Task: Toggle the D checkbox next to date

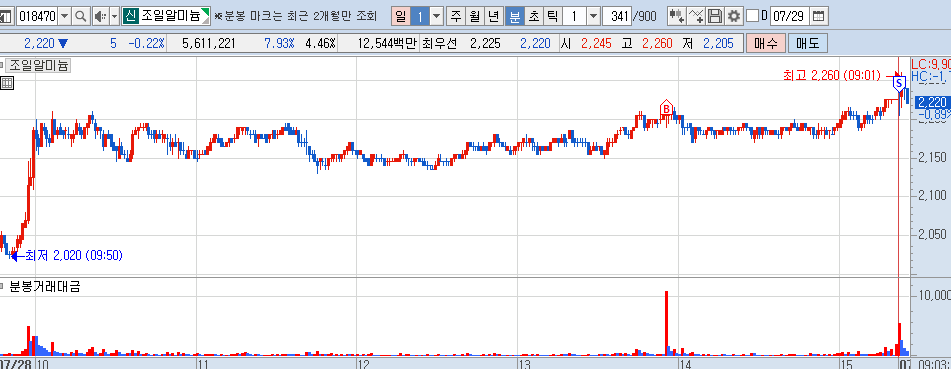Action: (x=753, y=16)
